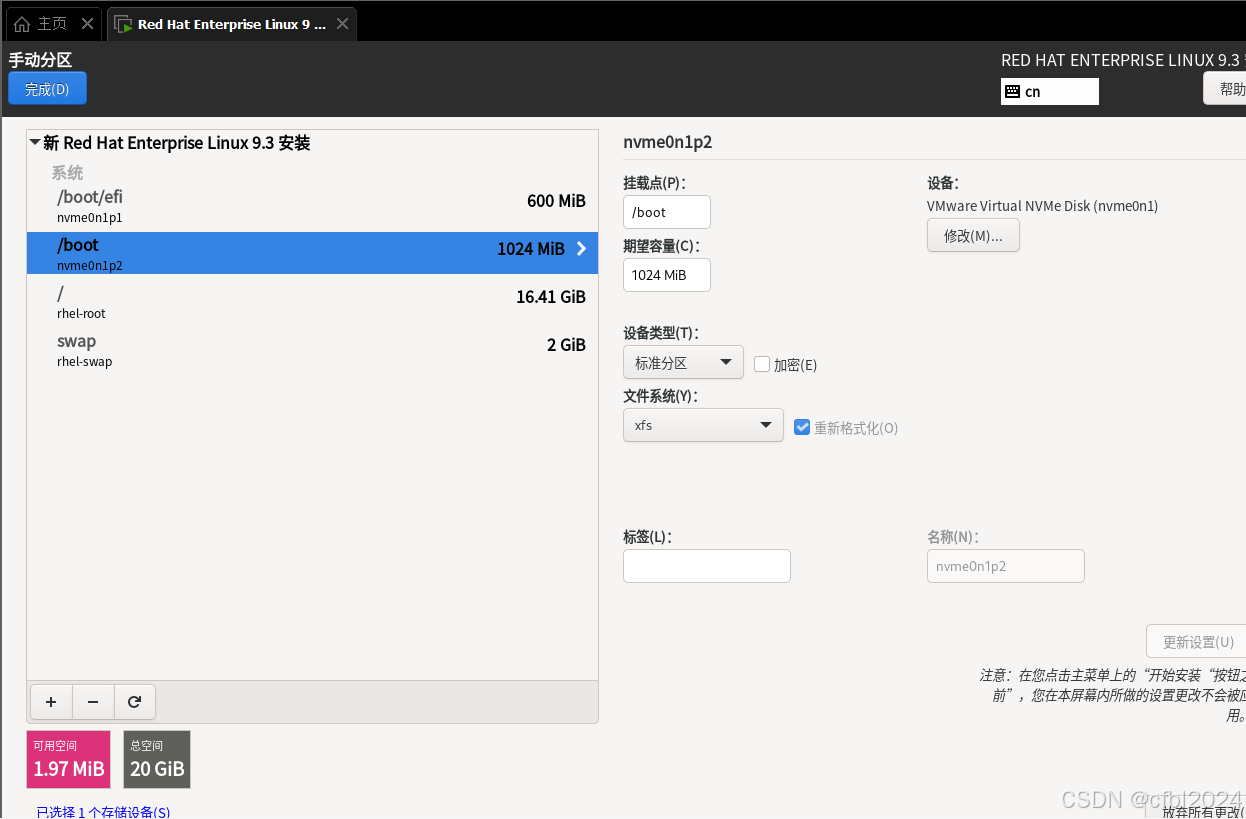Open the 已选择 1 个存储设备(S) link
The image size is (1246, 819).
coord(103,812)
